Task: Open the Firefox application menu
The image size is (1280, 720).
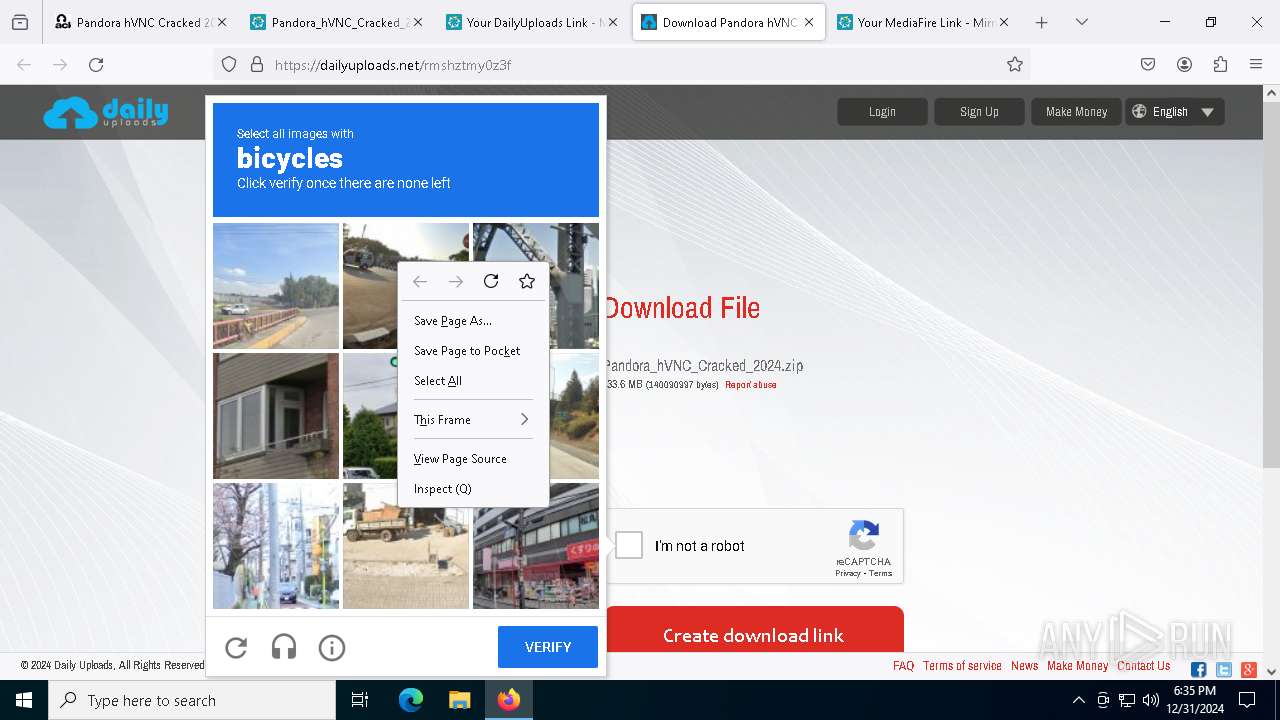Action: pyautogui.click(x=1256, y=64)
